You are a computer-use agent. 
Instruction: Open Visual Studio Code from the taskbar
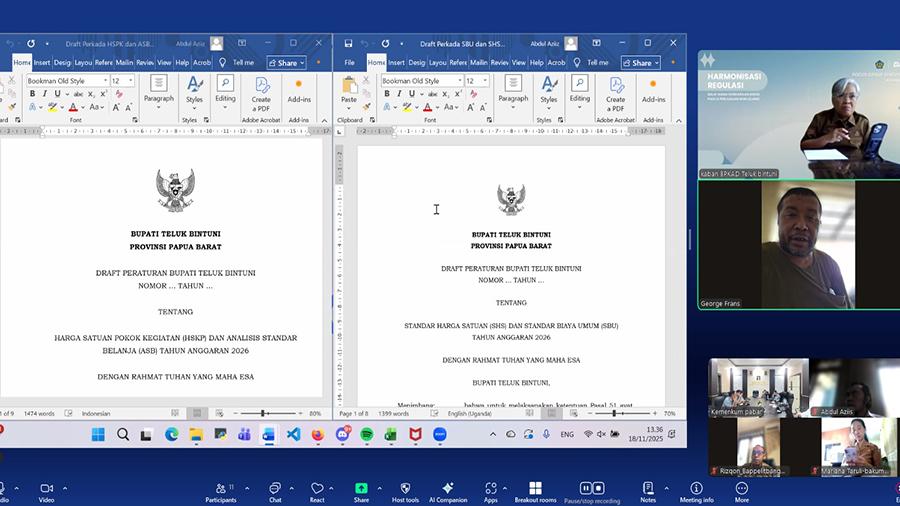click(294, 434)
